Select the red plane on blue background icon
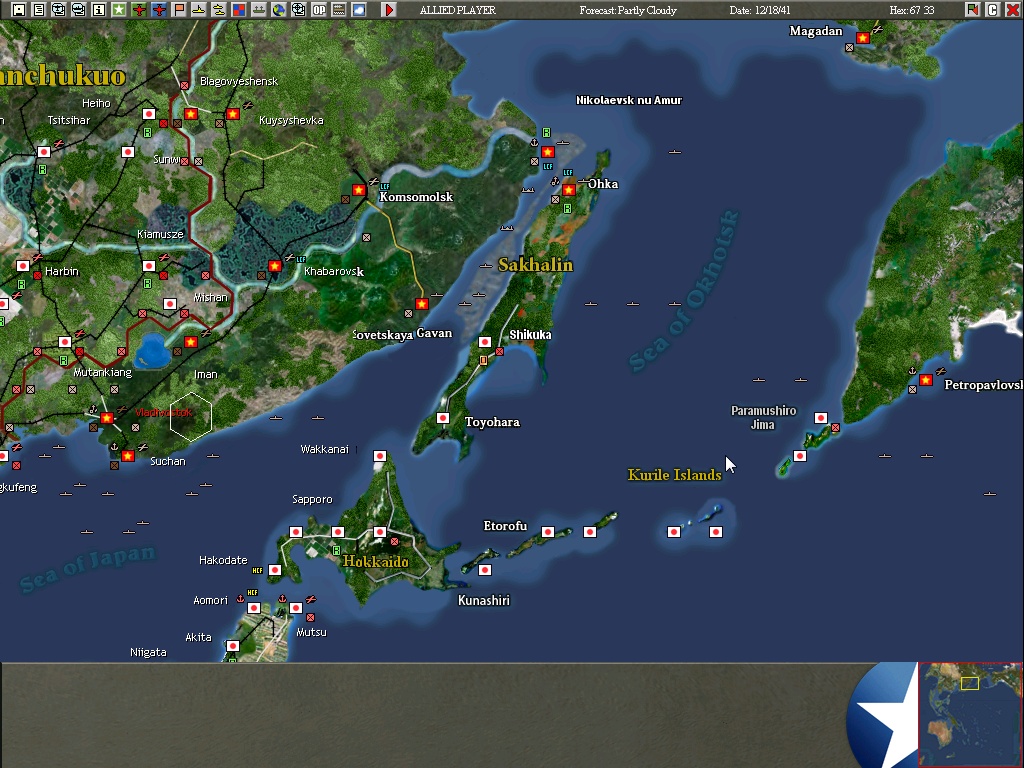 coord(159,10)
